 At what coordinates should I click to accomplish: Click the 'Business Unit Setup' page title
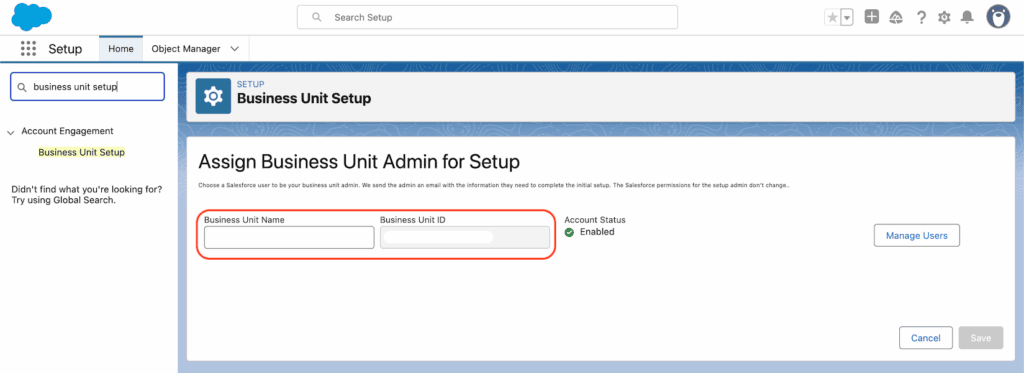click(304, 99)
